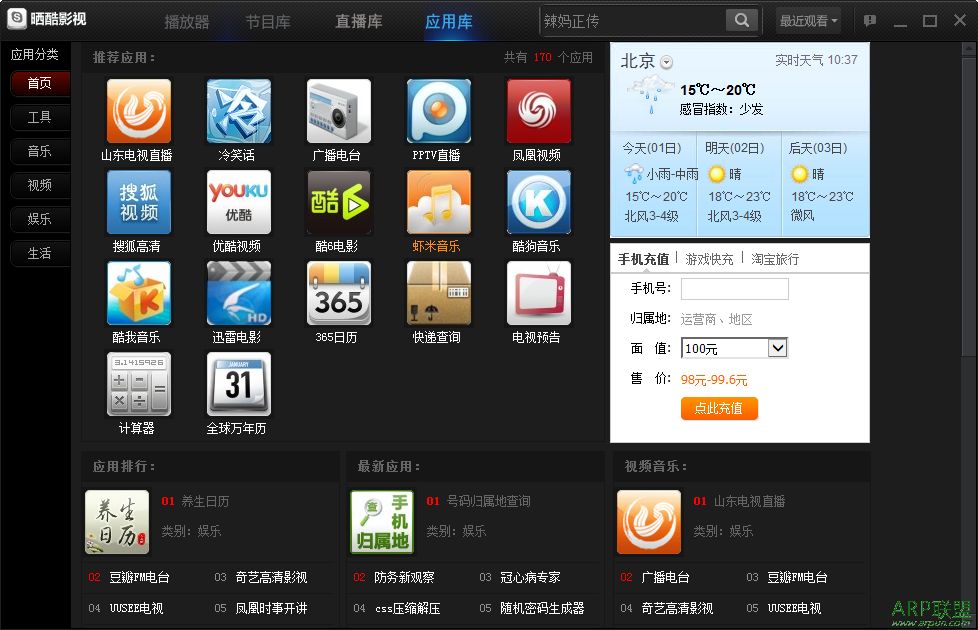Open 随机密码生成器 in newest apps
The width and height of the screenshot is (978, 630).
coord(542,608)
